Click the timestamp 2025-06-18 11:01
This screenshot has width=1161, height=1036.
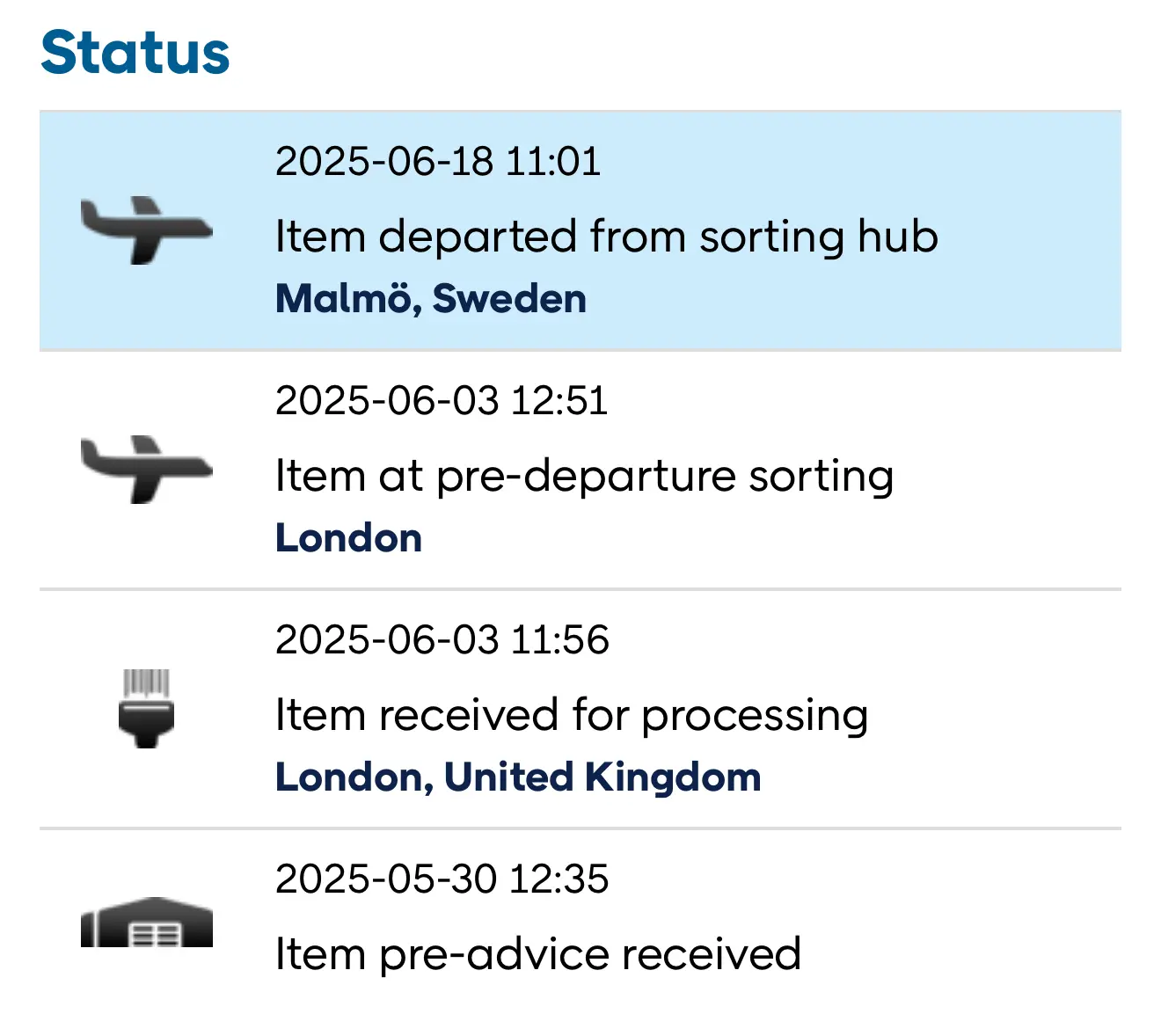[x=438, y=162]
